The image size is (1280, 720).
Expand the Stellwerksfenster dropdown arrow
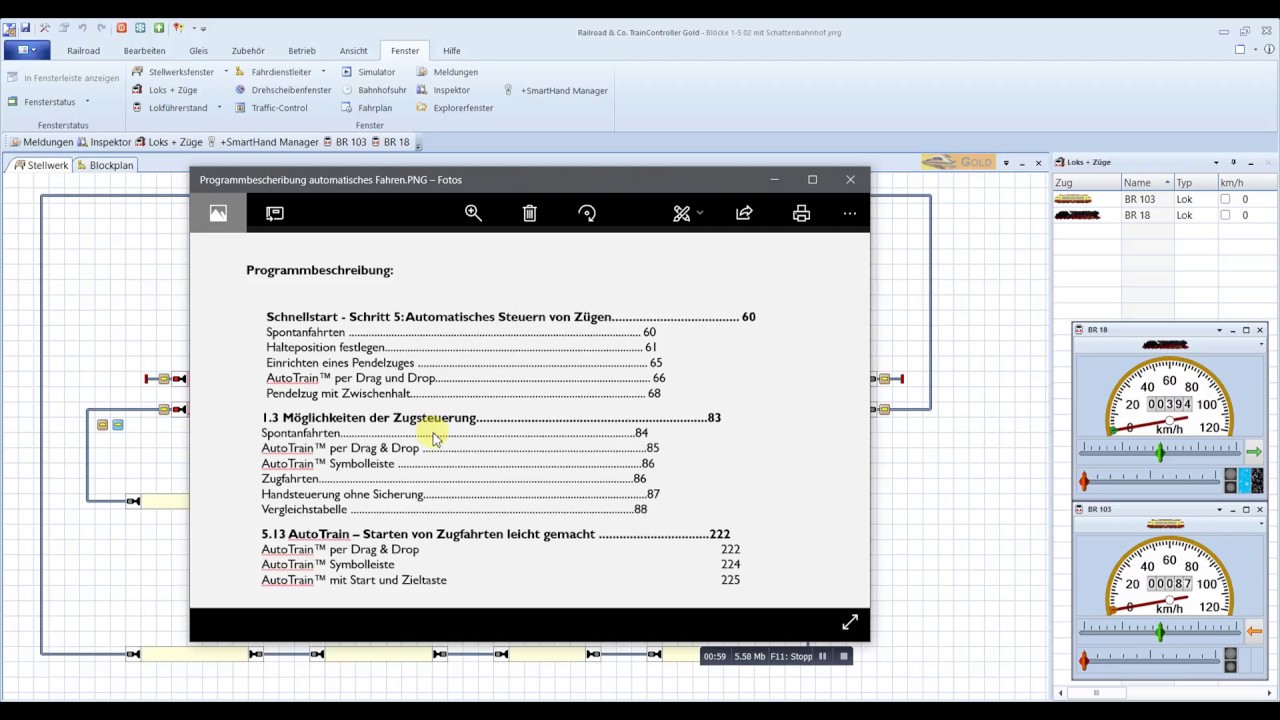click(x=226, y=72)
